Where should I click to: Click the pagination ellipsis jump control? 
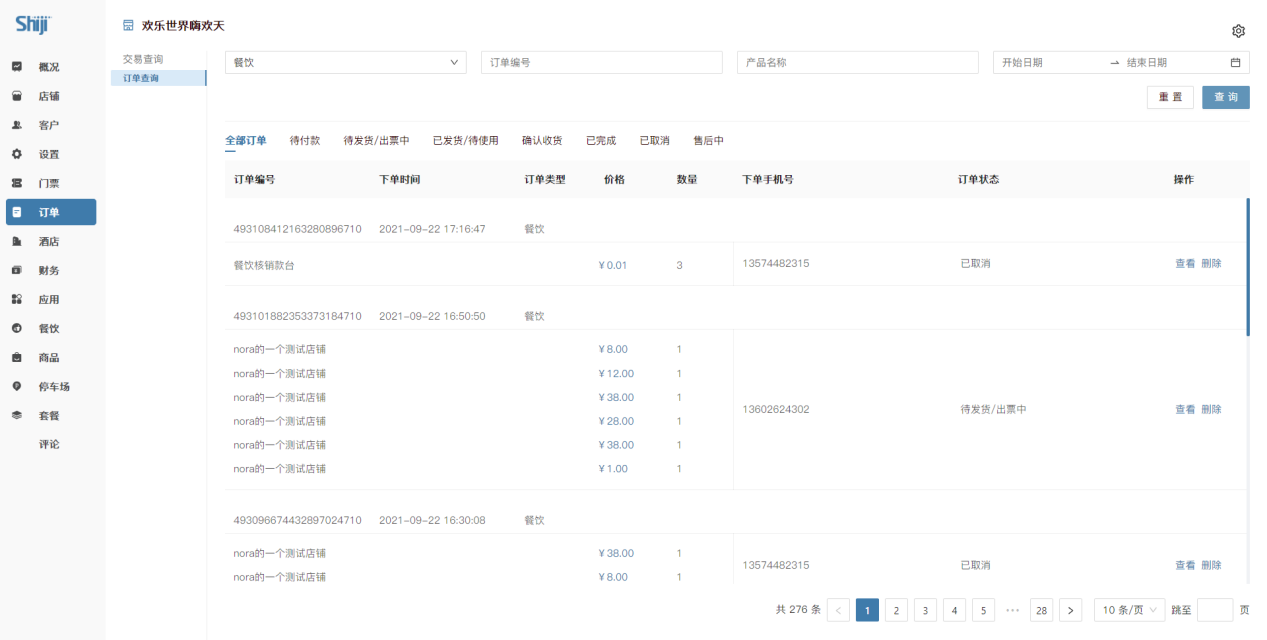point(1012,610)
